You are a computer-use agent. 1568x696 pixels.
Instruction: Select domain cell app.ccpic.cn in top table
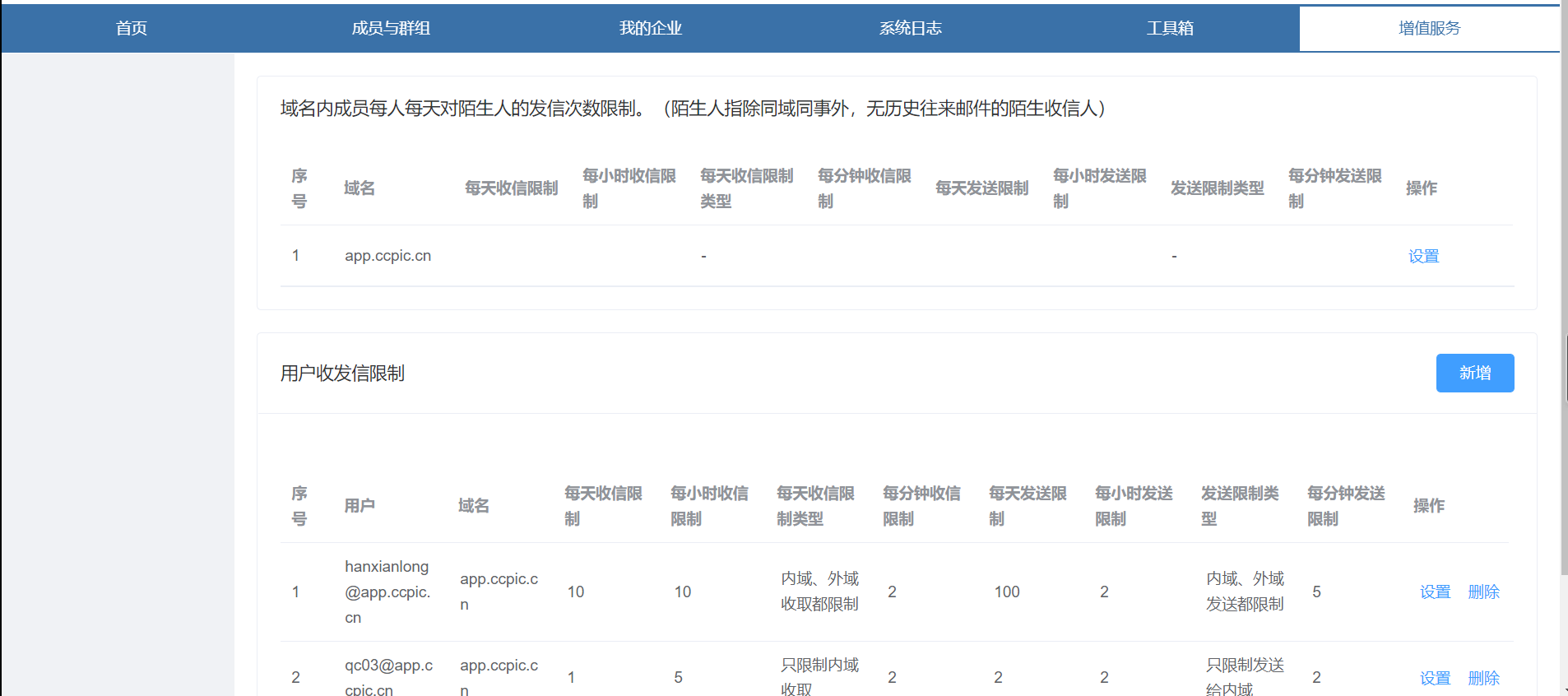tap(387, 256)
